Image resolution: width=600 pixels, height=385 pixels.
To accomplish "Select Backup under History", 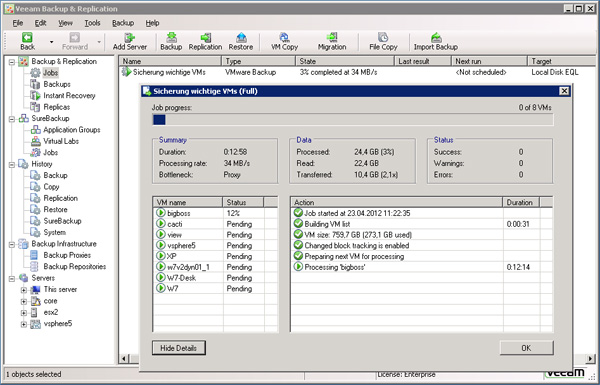I will tap(55, 175).
